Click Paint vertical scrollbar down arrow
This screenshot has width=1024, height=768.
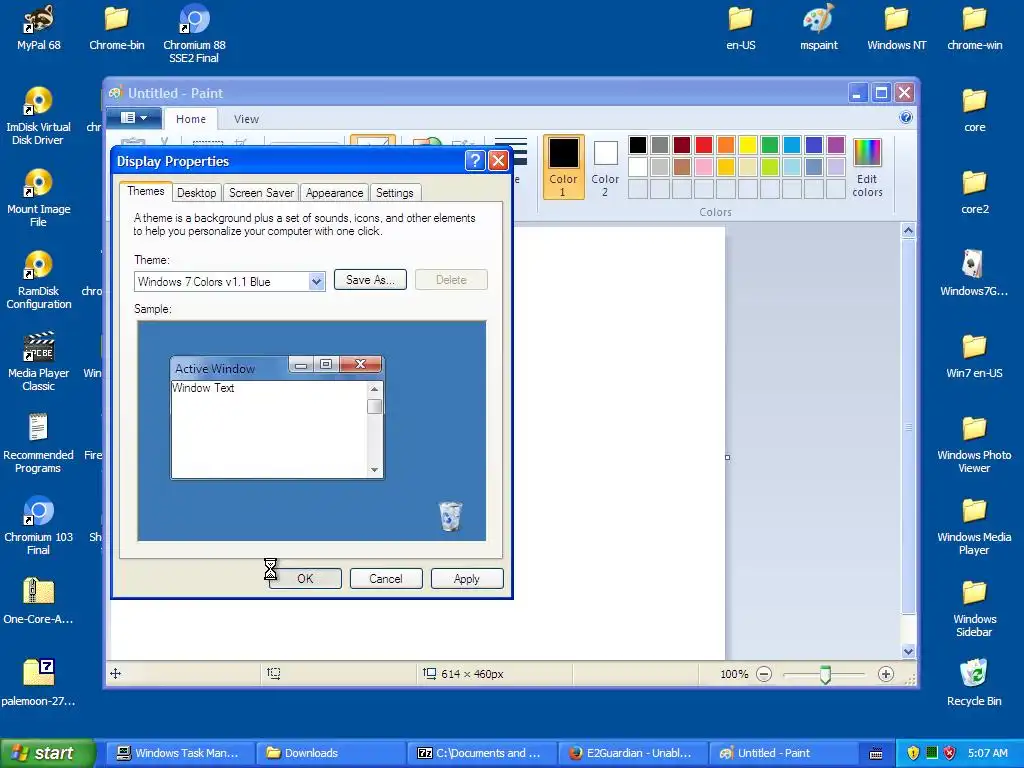[908, 651]
